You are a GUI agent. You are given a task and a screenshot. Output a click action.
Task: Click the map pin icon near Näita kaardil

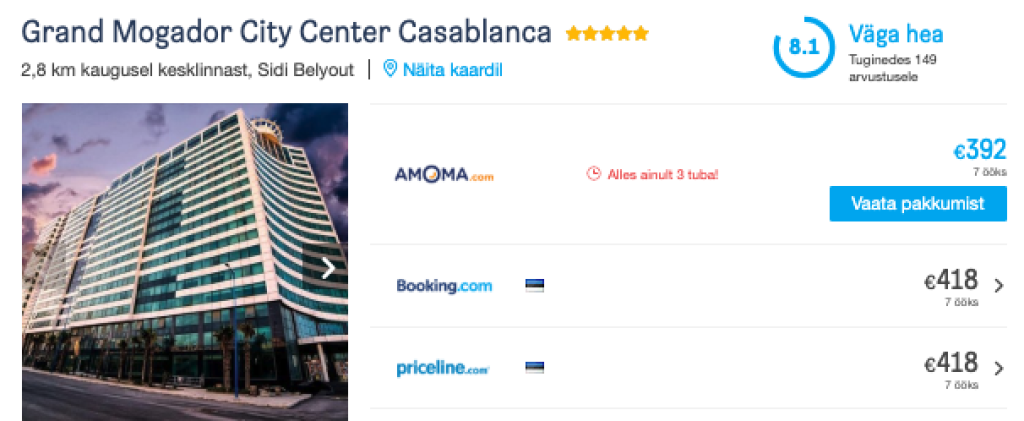tap(390, 70)
